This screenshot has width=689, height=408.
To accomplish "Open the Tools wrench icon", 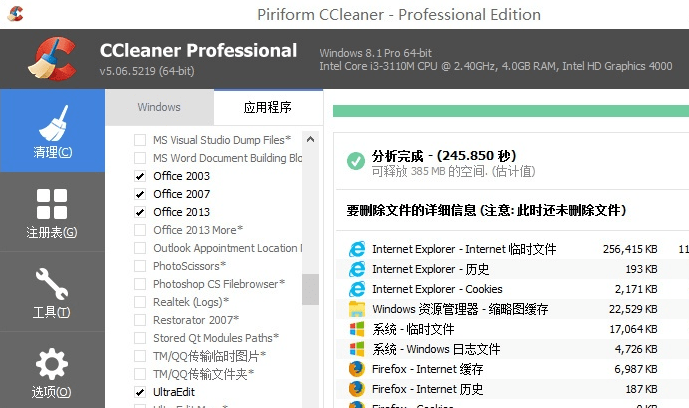I will coord(52,284).
